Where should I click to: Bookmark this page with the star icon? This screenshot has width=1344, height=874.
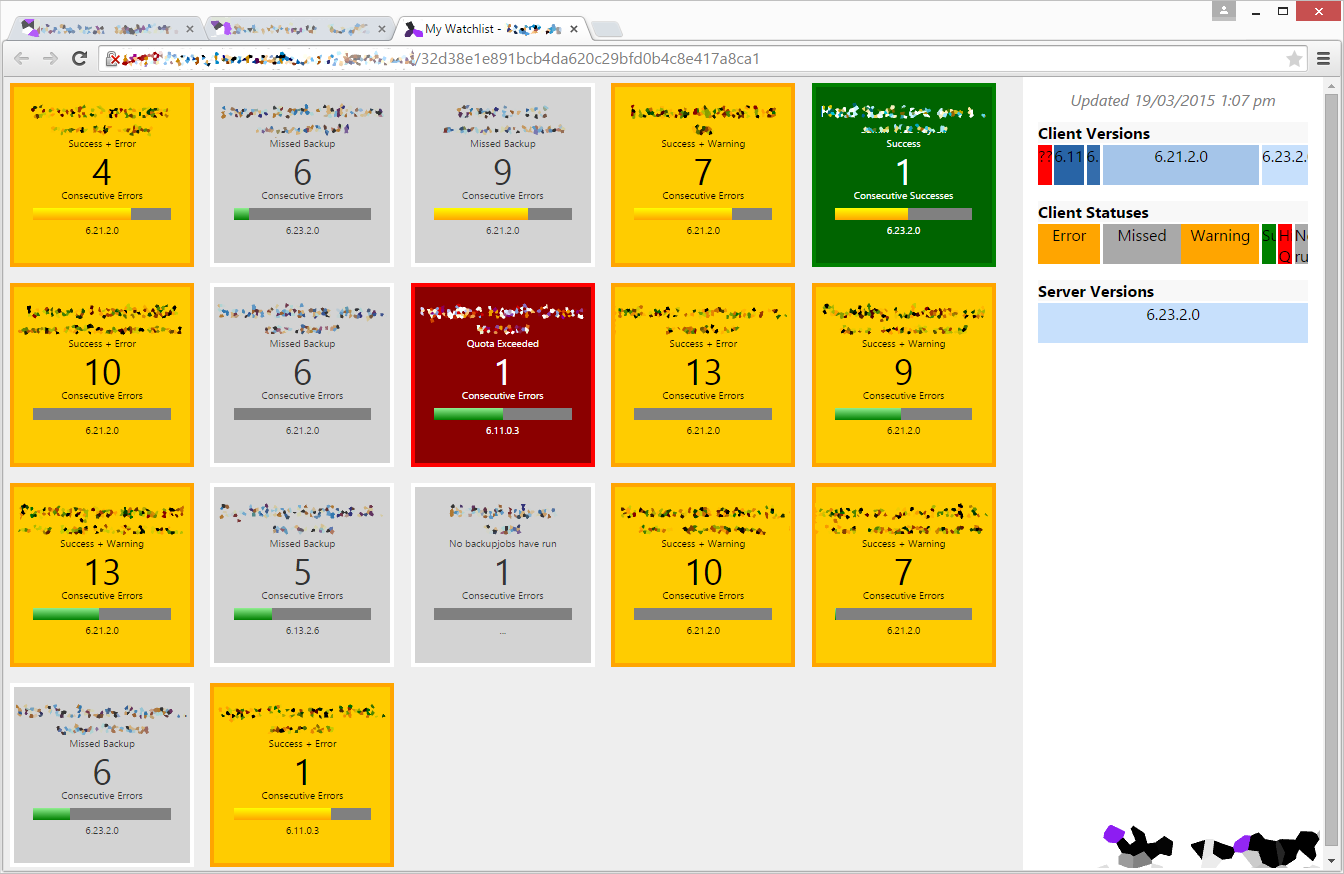[1294, 59]
